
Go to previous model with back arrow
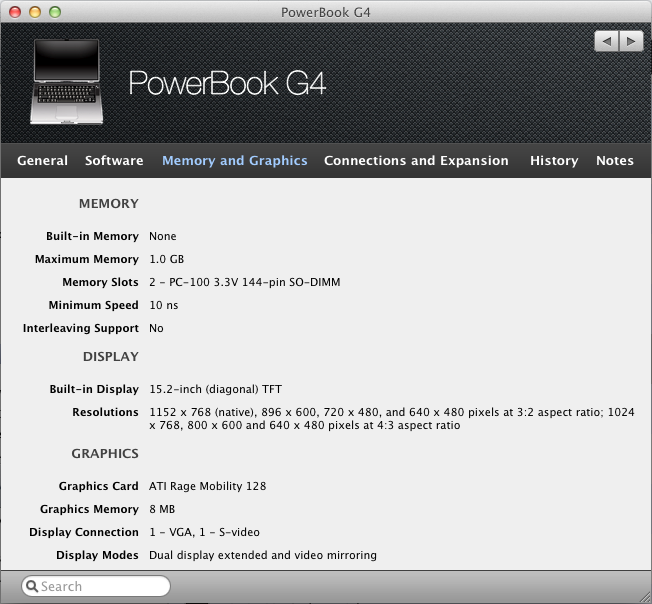pos(607,41)
